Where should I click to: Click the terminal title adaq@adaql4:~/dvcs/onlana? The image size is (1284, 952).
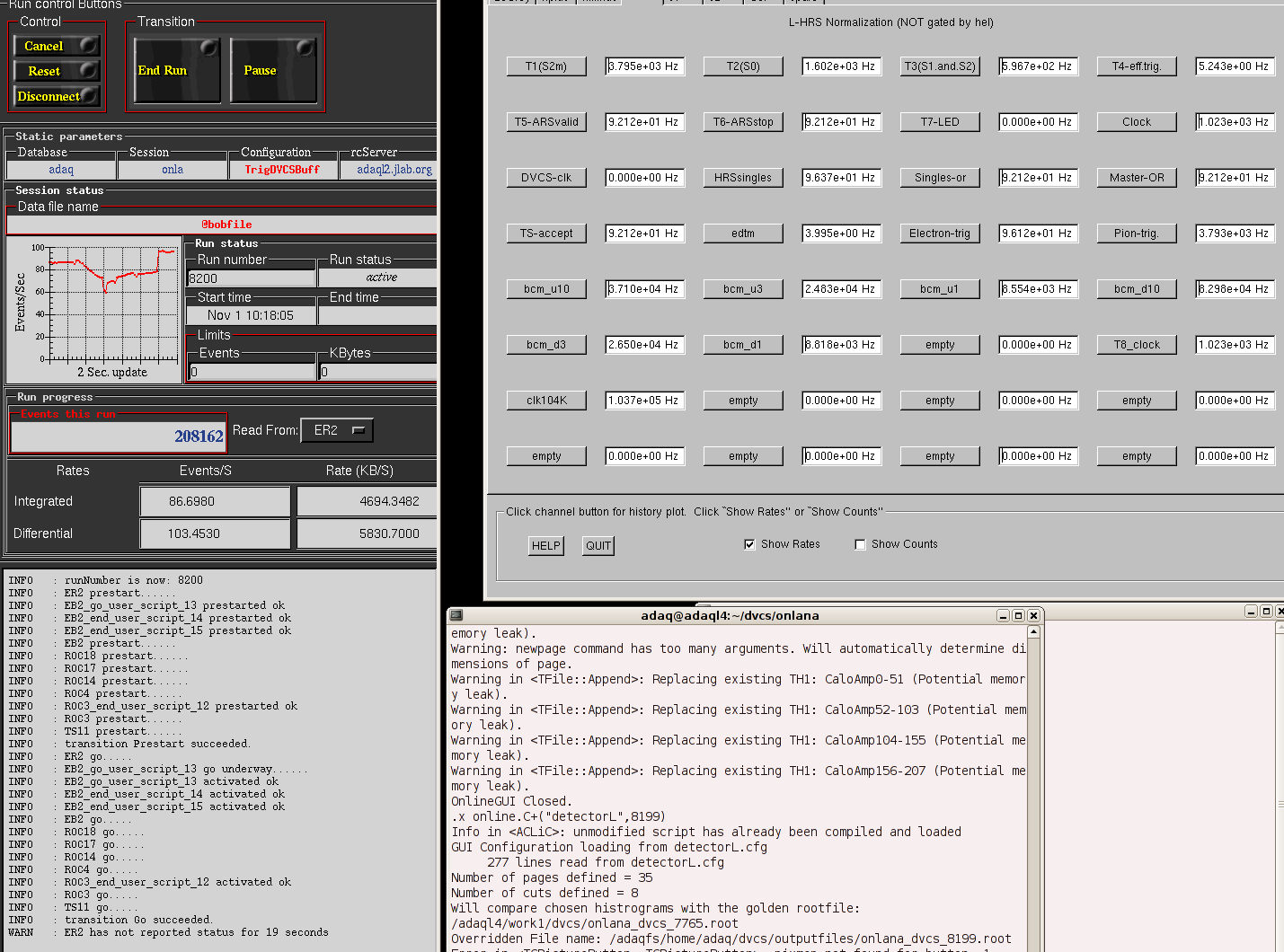point(730,615)
